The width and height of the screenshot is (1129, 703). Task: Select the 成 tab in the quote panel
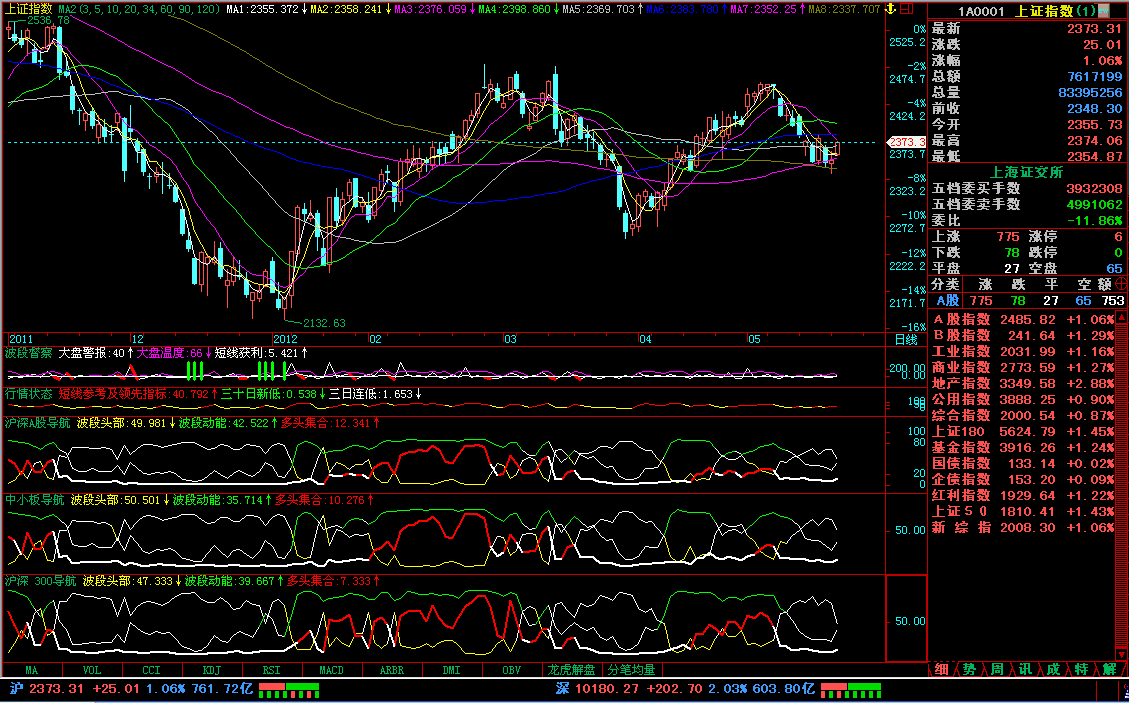(1053, 670)
